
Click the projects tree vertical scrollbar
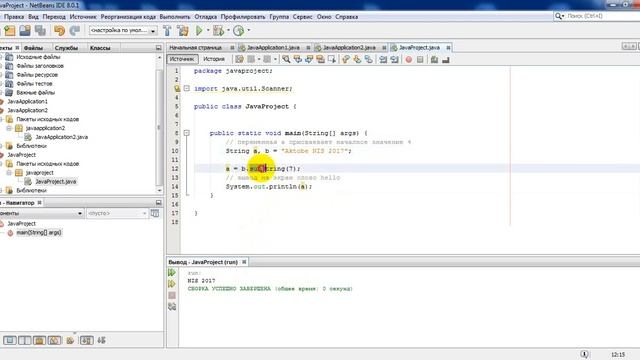coord(160,127)
